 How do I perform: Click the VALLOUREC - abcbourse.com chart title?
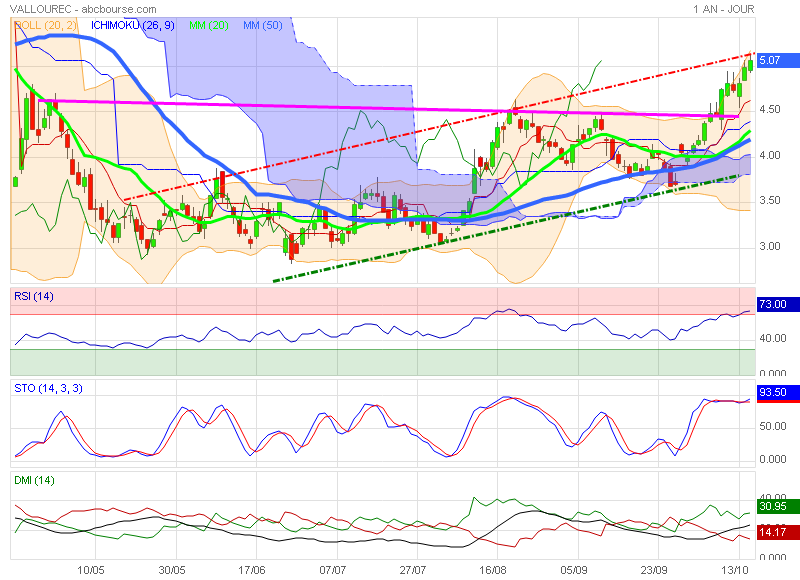click(83, 9)
